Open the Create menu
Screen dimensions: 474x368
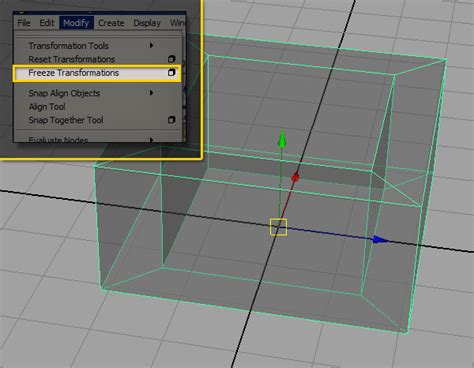coord(111,23)
